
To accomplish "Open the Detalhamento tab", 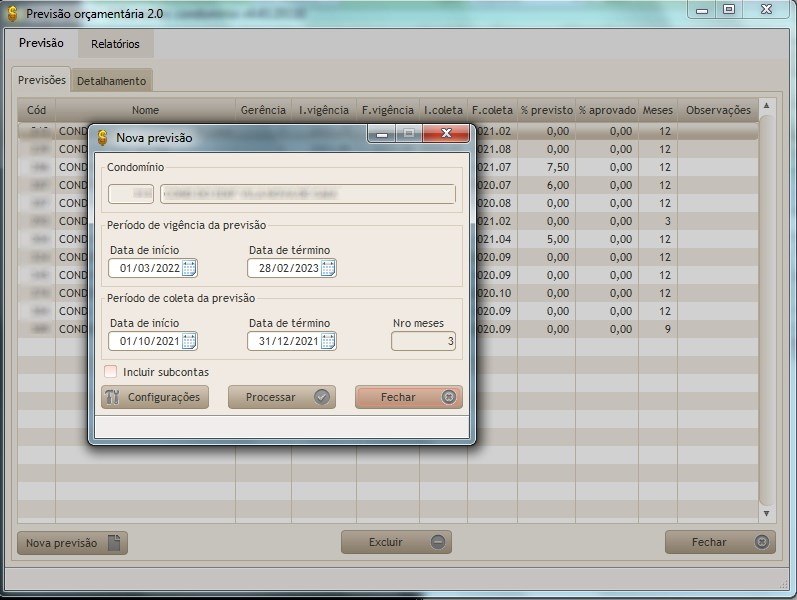I will click(111, 81).
